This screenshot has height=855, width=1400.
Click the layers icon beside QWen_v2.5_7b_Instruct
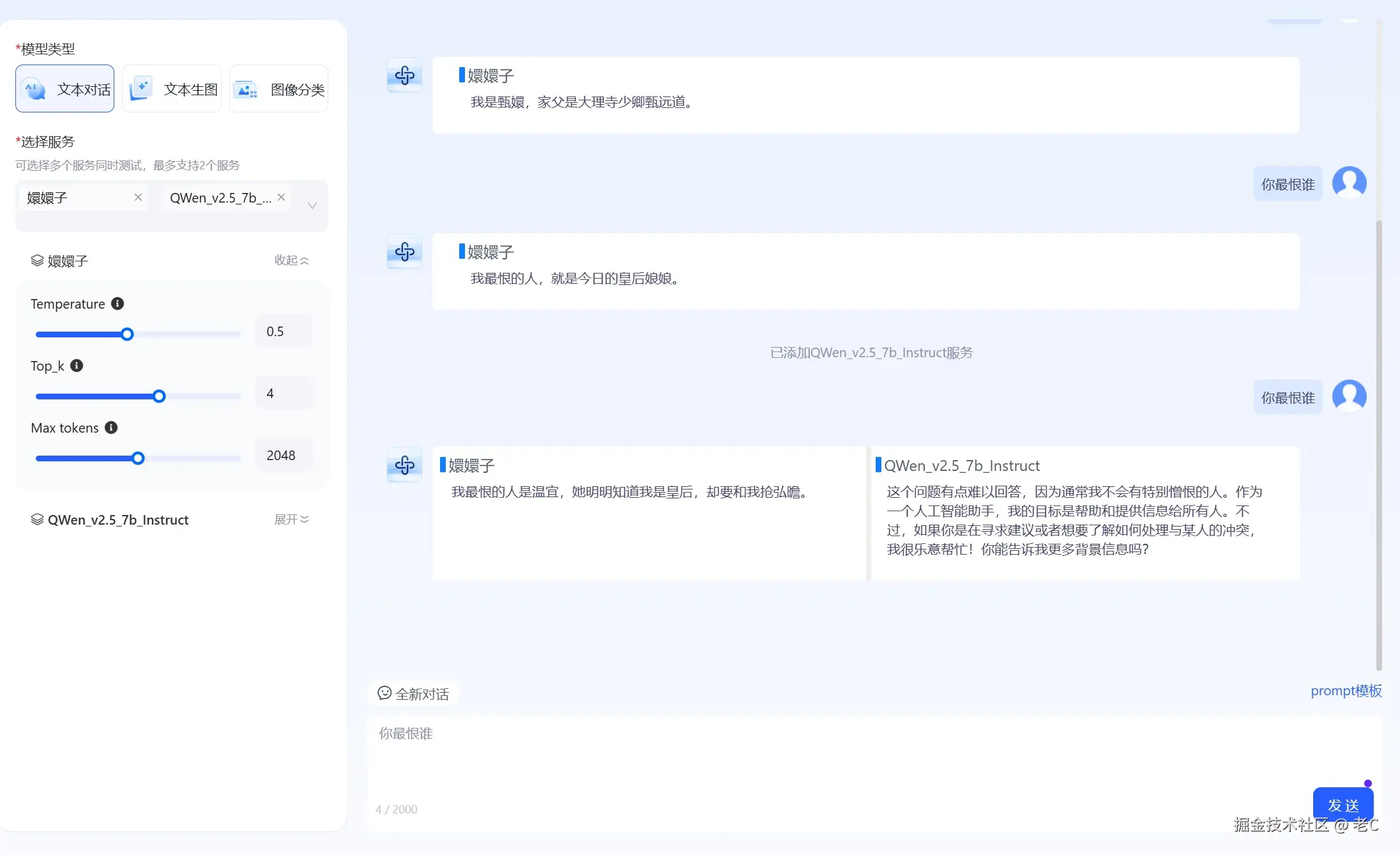click(37, 520)
